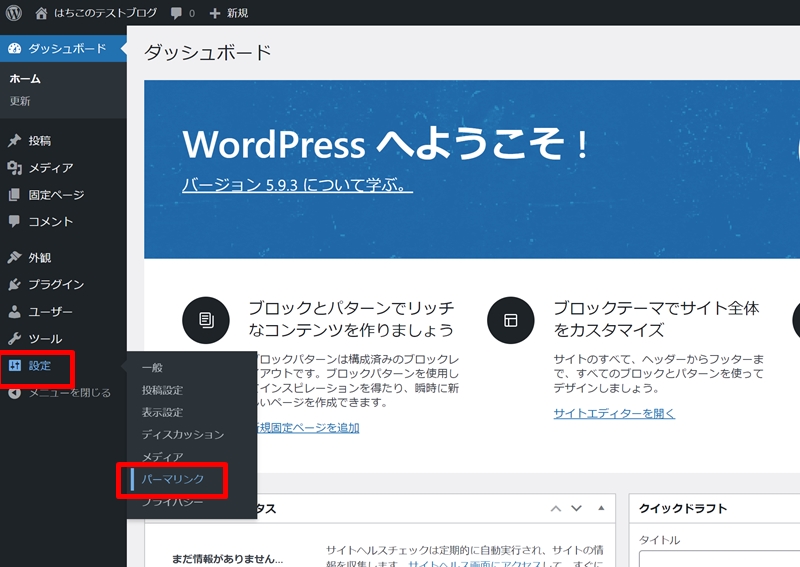Screen dimensions: 800x567
Task: Open サイトヘルス画面にアクセス link
Action: [x=474, y=563]
